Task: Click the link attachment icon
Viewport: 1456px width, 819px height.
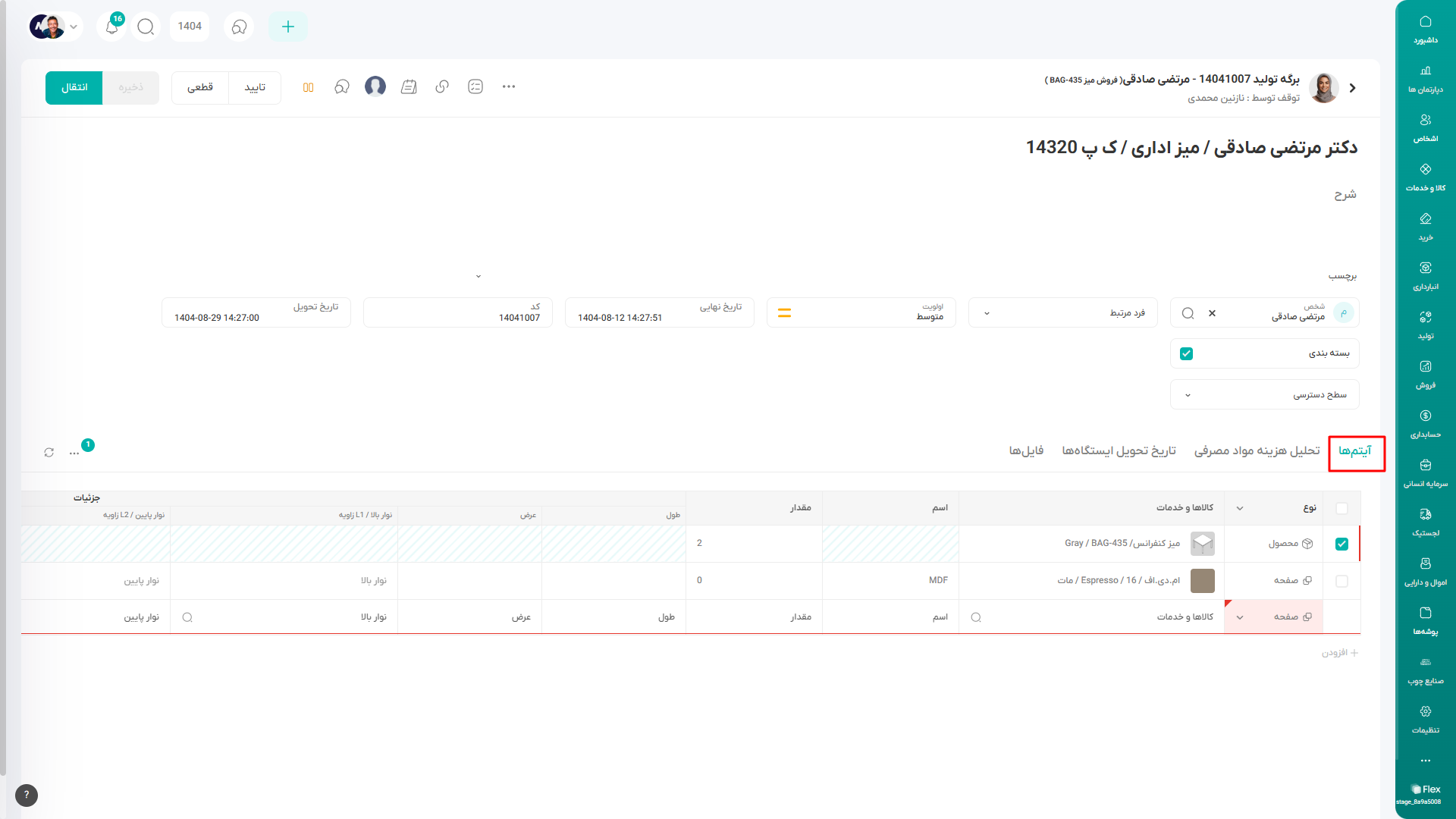Action: click(442, 87)
